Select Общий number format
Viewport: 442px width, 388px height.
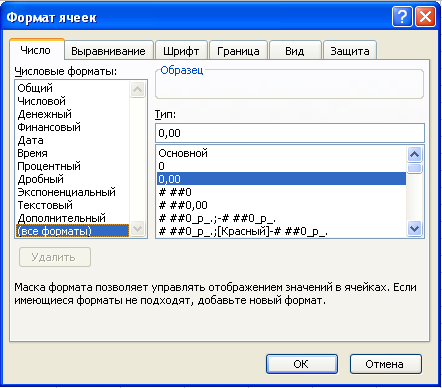tap(72, 88)
